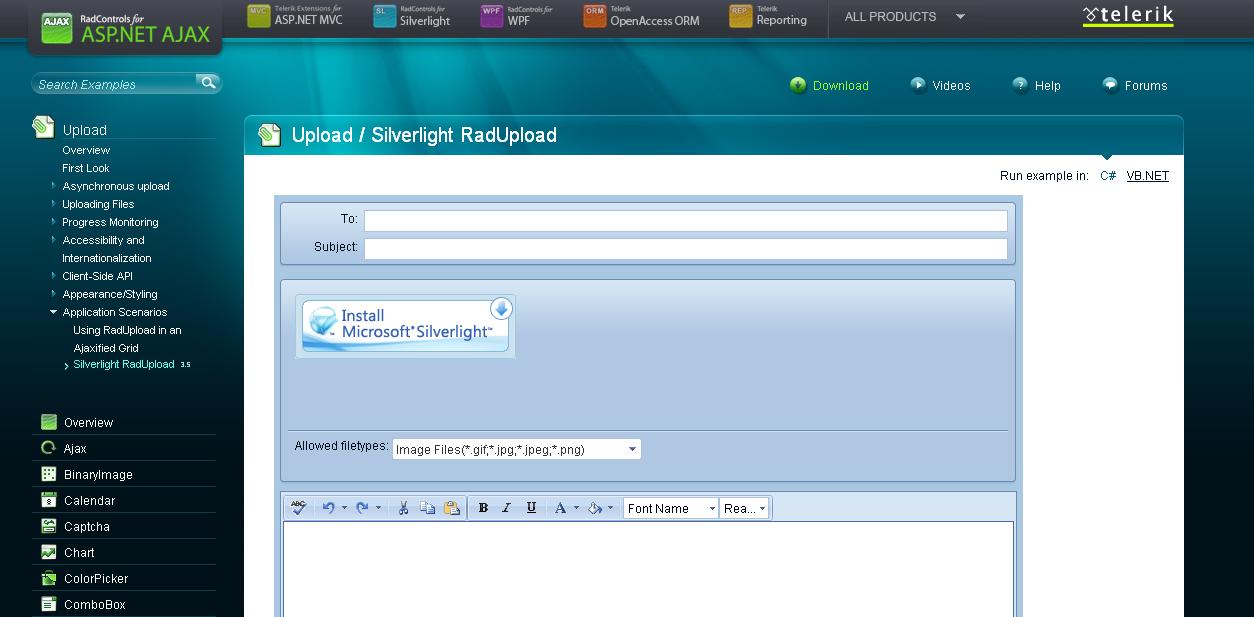1254x617 pixels.
Task: Toggle Bold formatting
Action: point(483,508)
